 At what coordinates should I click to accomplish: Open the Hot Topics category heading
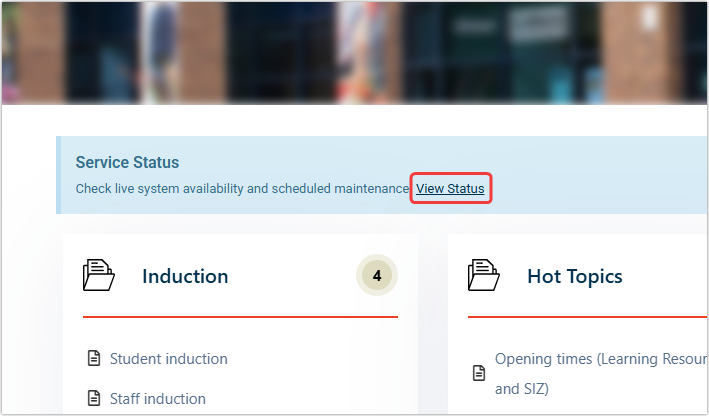[574, 276]
